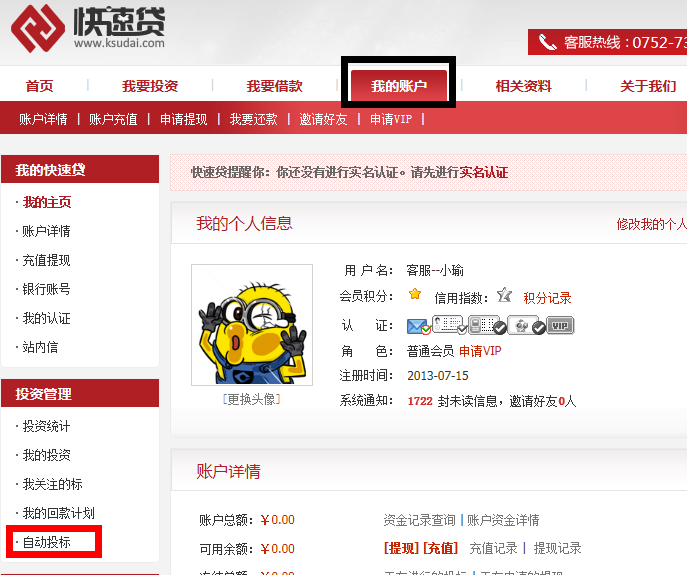Open 我要还款 in the red submenu
The height and width of the screenshot is (575, 687).
(253, 119)
